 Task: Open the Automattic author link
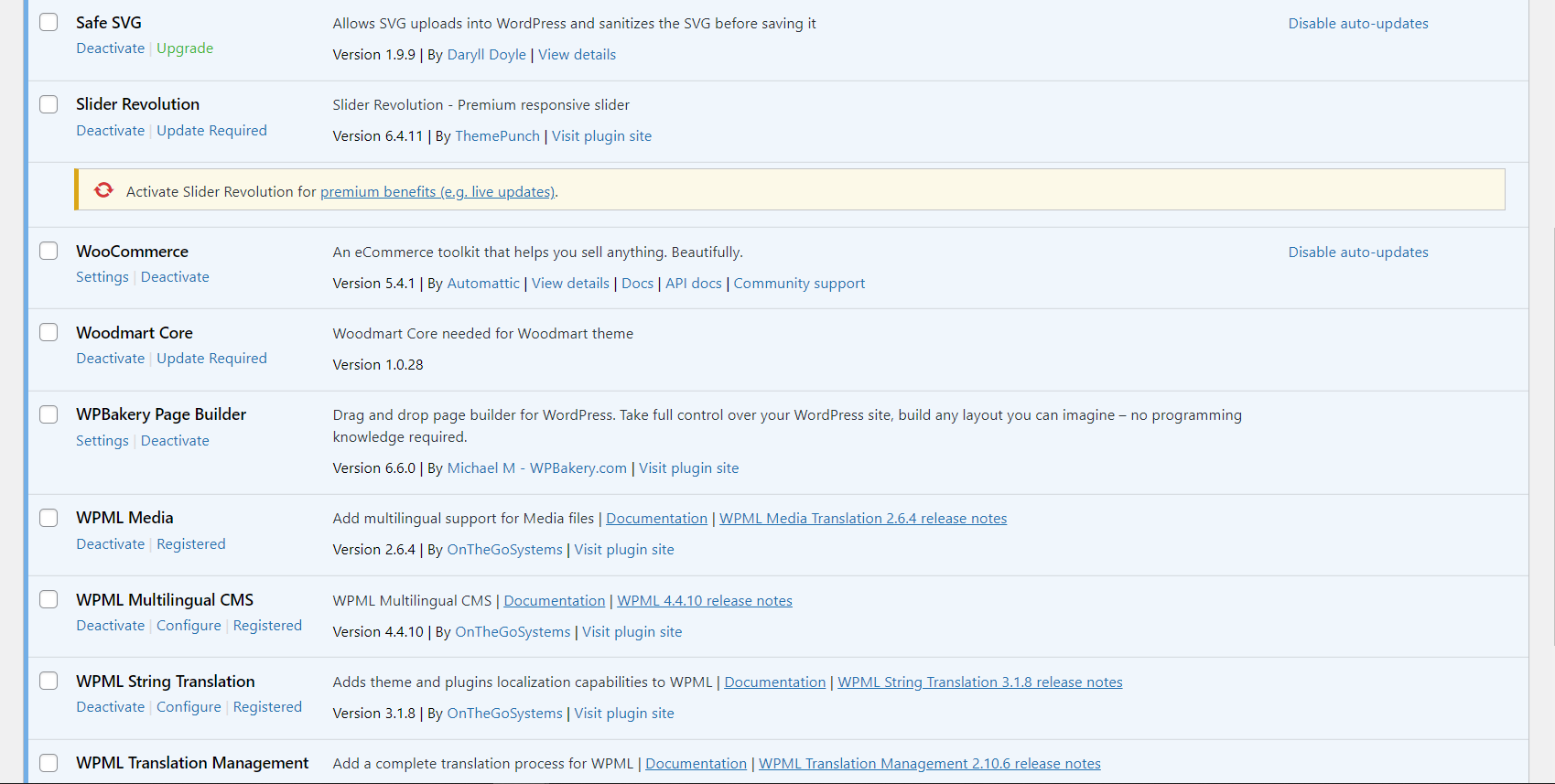click(483, 284)
